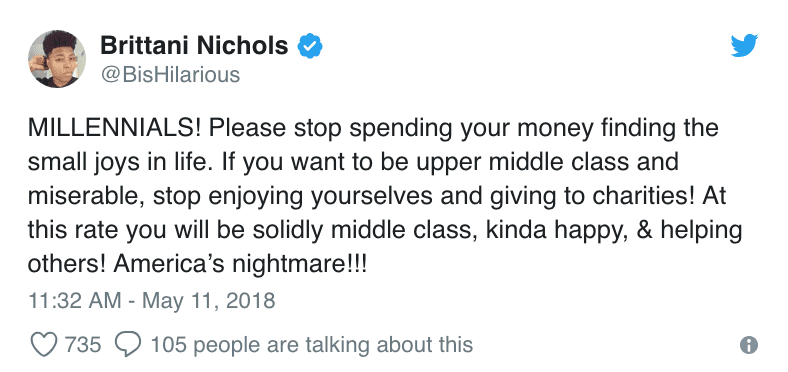788x372 pixels.
Task: Visit the Brittani Nichols name link
Action: click(x=194, y=46)
